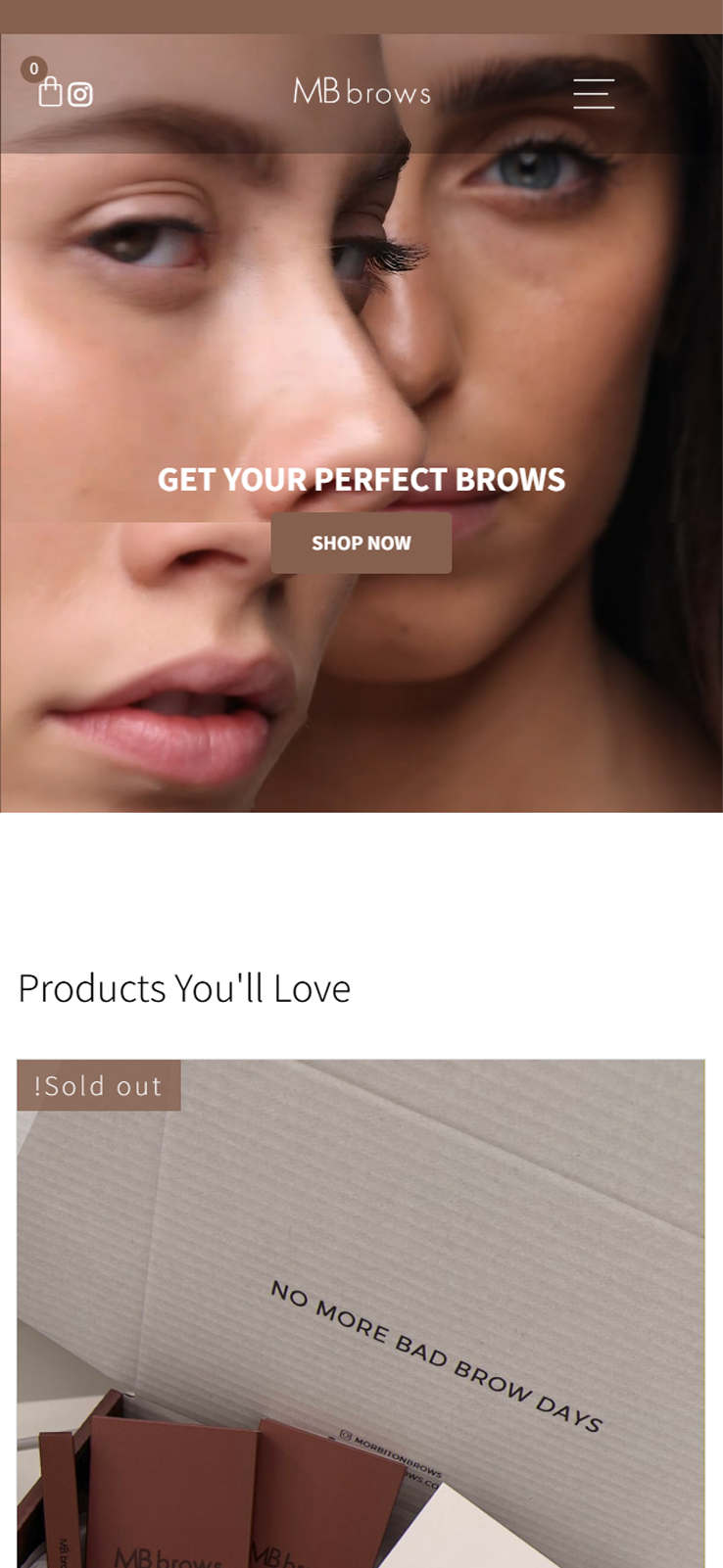Screen dimensions: 723x1568
Task: Click the brown announcement bar at top
Action: pyautogui.click(x=361, y=17)
